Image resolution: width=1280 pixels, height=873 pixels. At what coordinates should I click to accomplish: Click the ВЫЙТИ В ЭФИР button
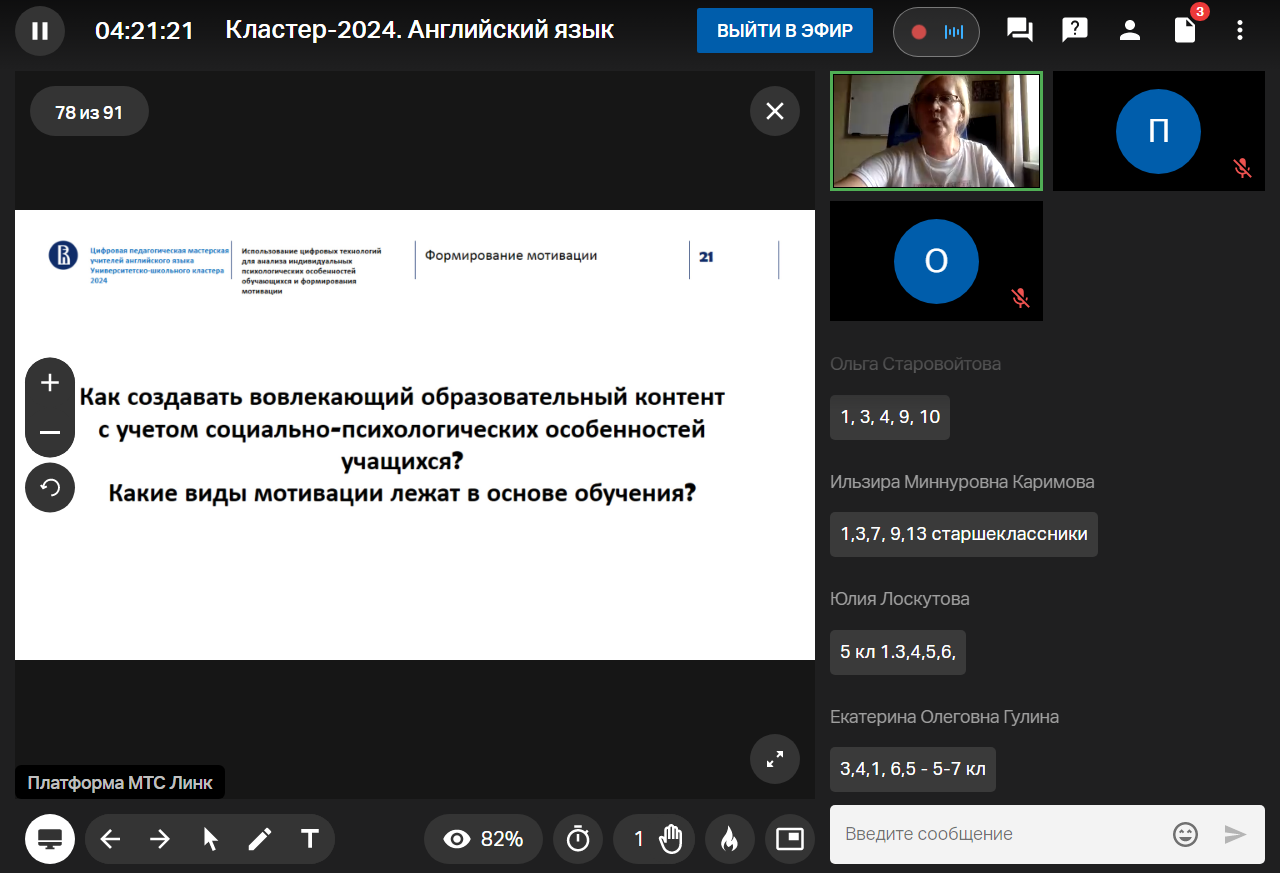pos(785,31)
